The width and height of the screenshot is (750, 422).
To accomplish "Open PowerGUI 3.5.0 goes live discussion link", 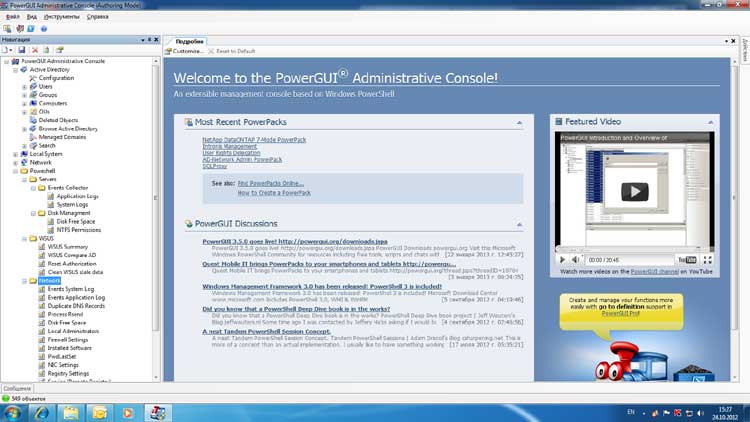I will click(x=295, y=242).
